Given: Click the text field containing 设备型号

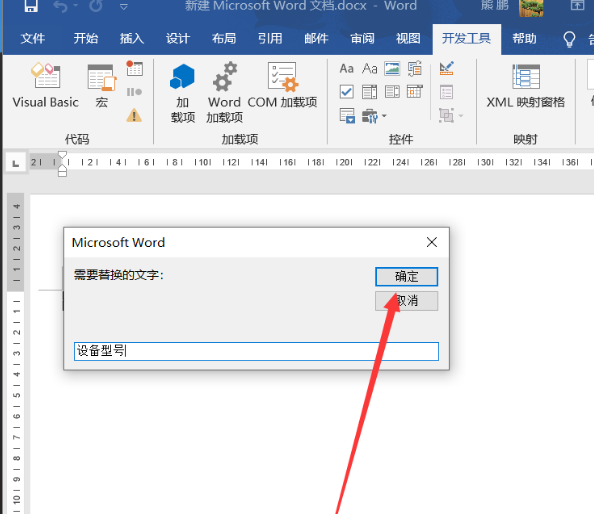Looking at the screenshot, I should (256, 351).
